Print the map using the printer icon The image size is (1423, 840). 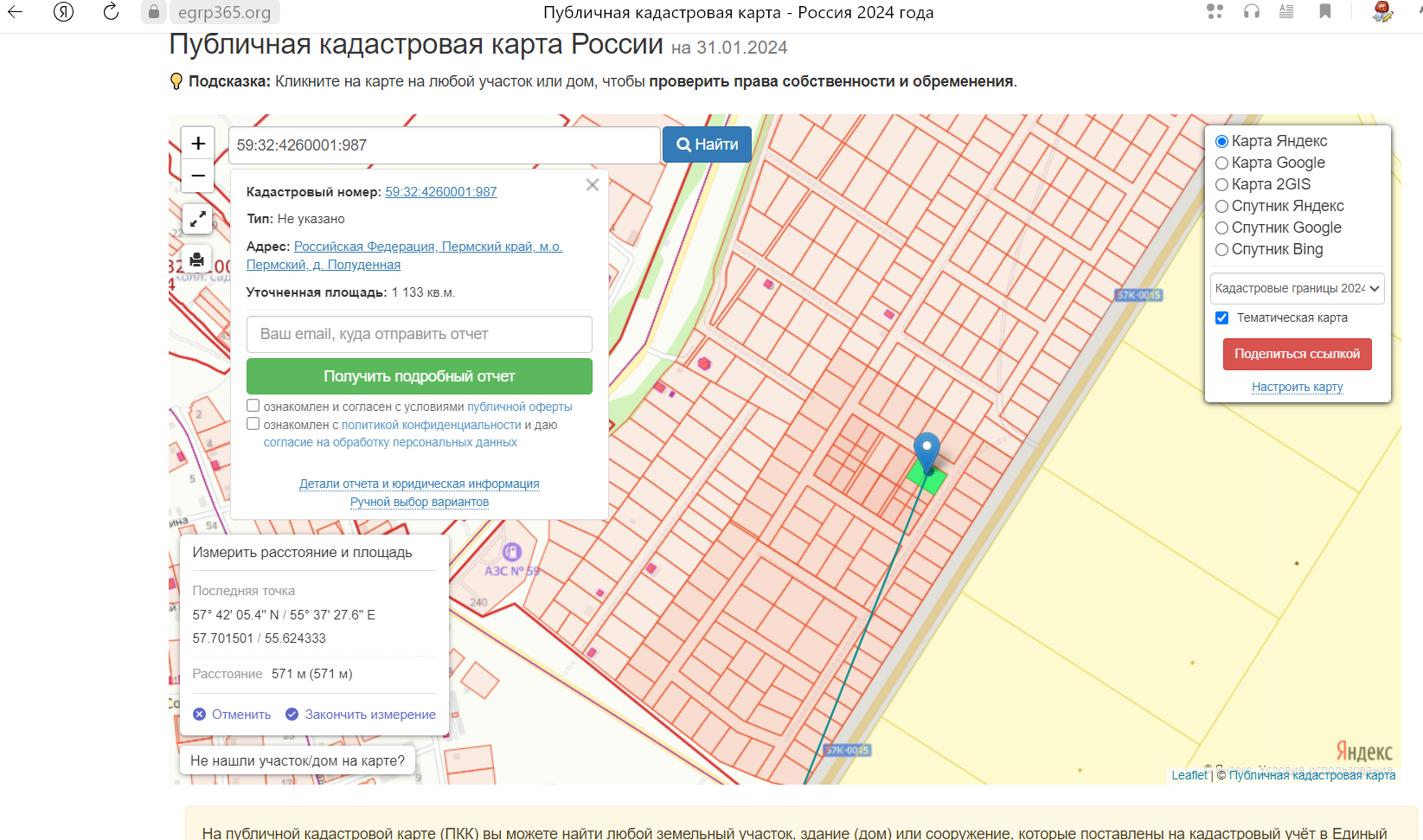click(x=197, y=260)
